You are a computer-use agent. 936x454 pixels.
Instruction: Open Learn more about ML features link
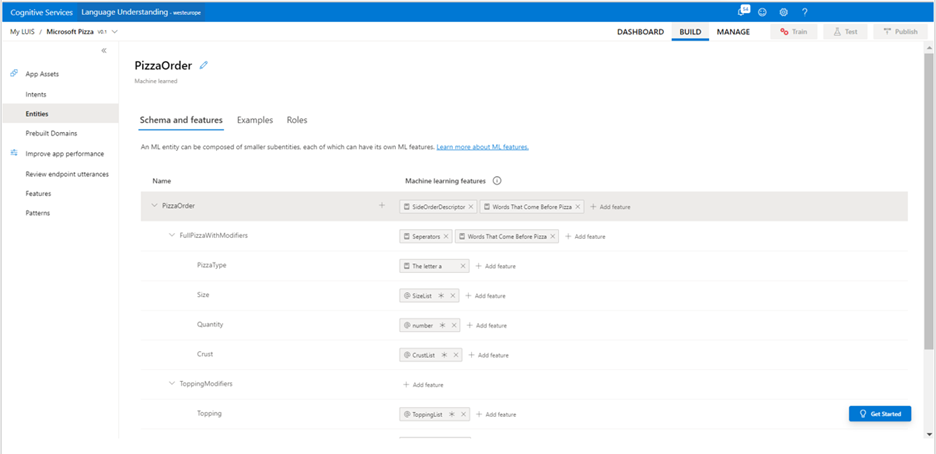pyautogui.click(x=482, y=147)
